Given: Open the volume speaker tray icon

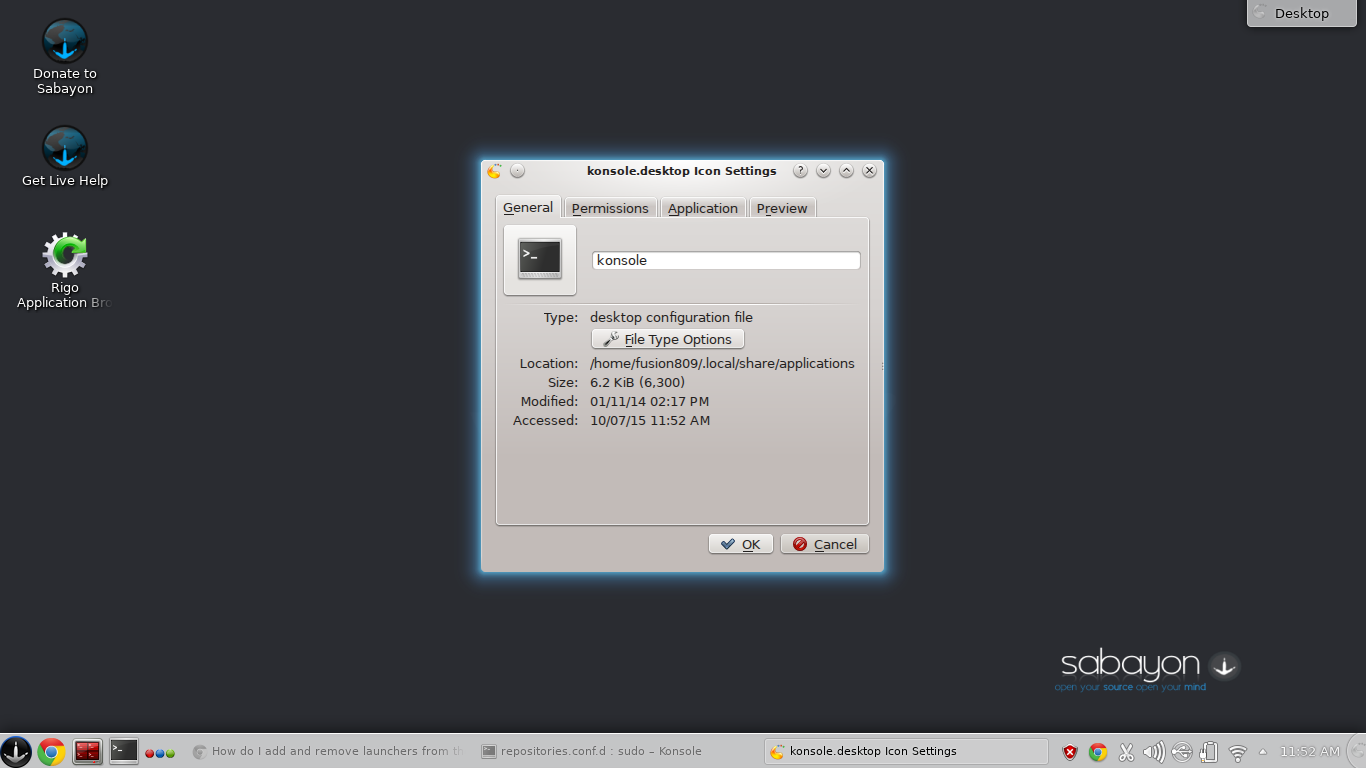Looking at the screenshot, I should click(x=1154, y=752).
